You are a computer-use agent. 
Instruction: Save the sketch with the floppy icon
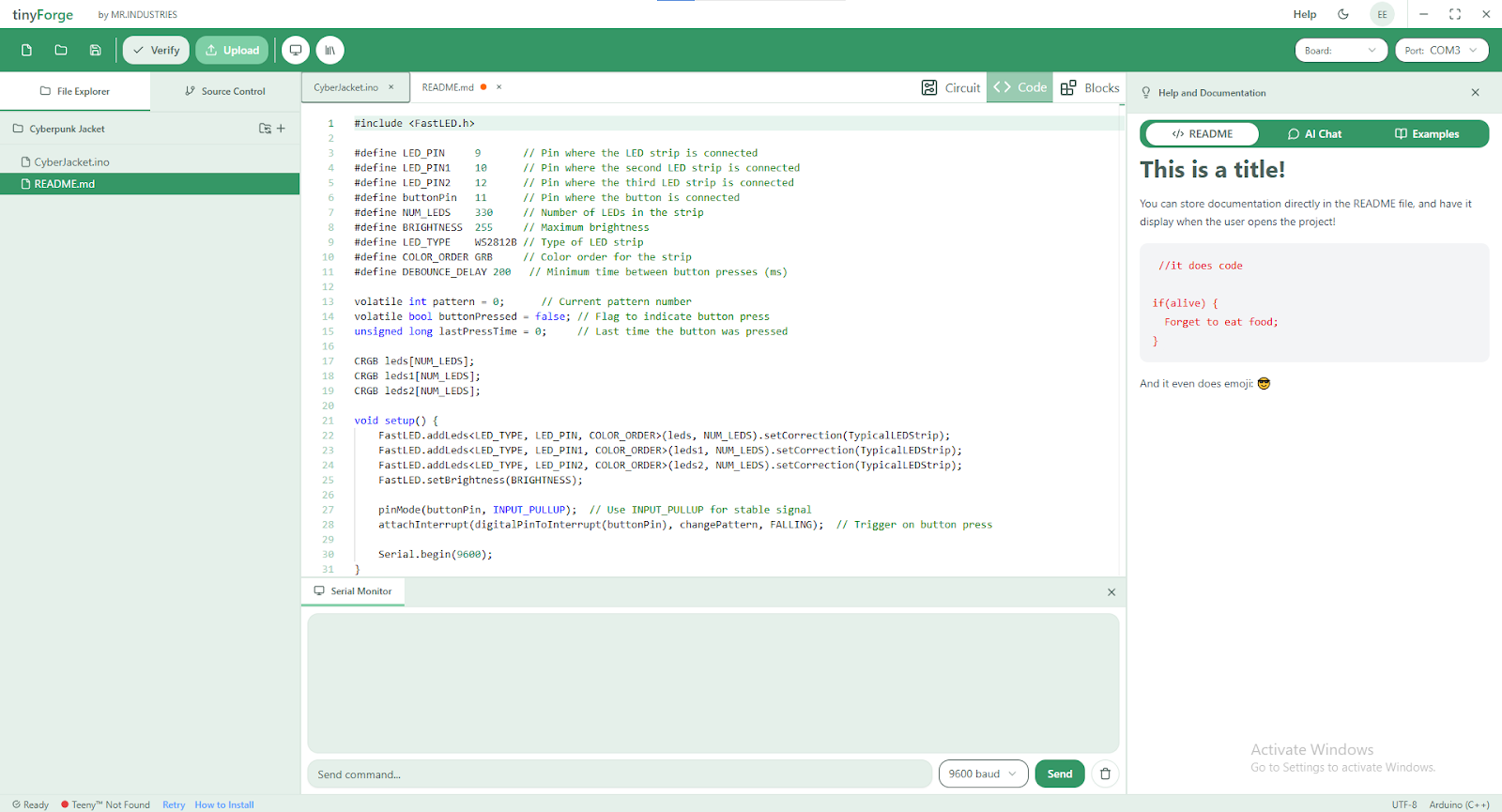coord(95,51)
